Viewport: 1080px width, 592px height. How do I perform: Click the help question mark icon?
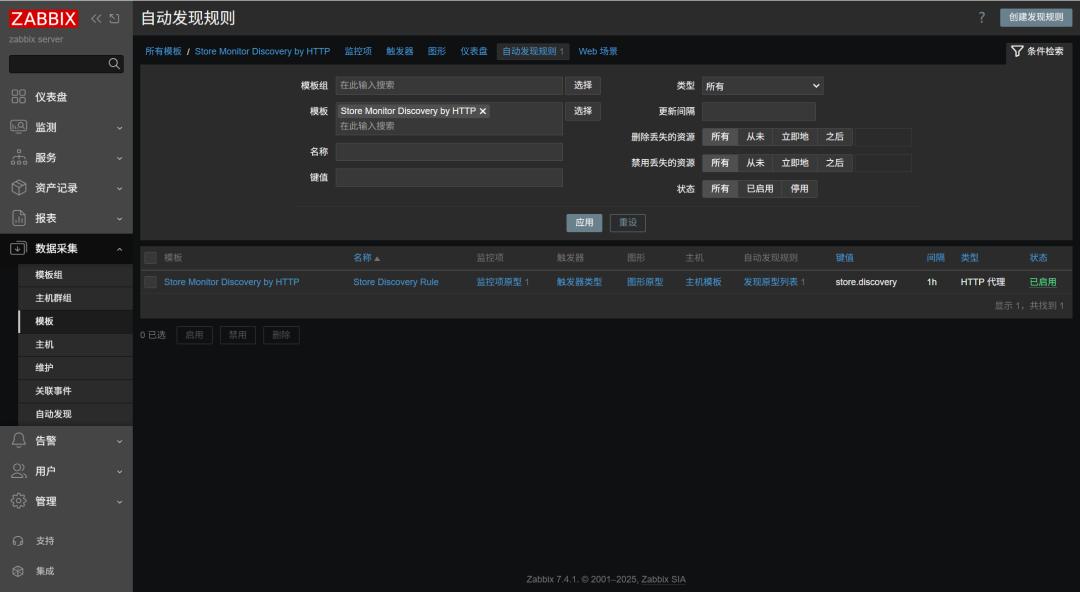982,17
